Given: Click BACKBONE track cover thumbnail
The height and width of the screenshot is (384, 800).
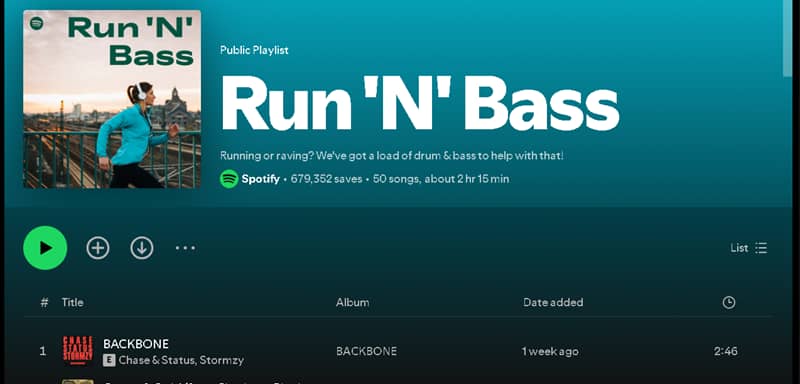Looking at the screenshot, I should tap(78, 351).
